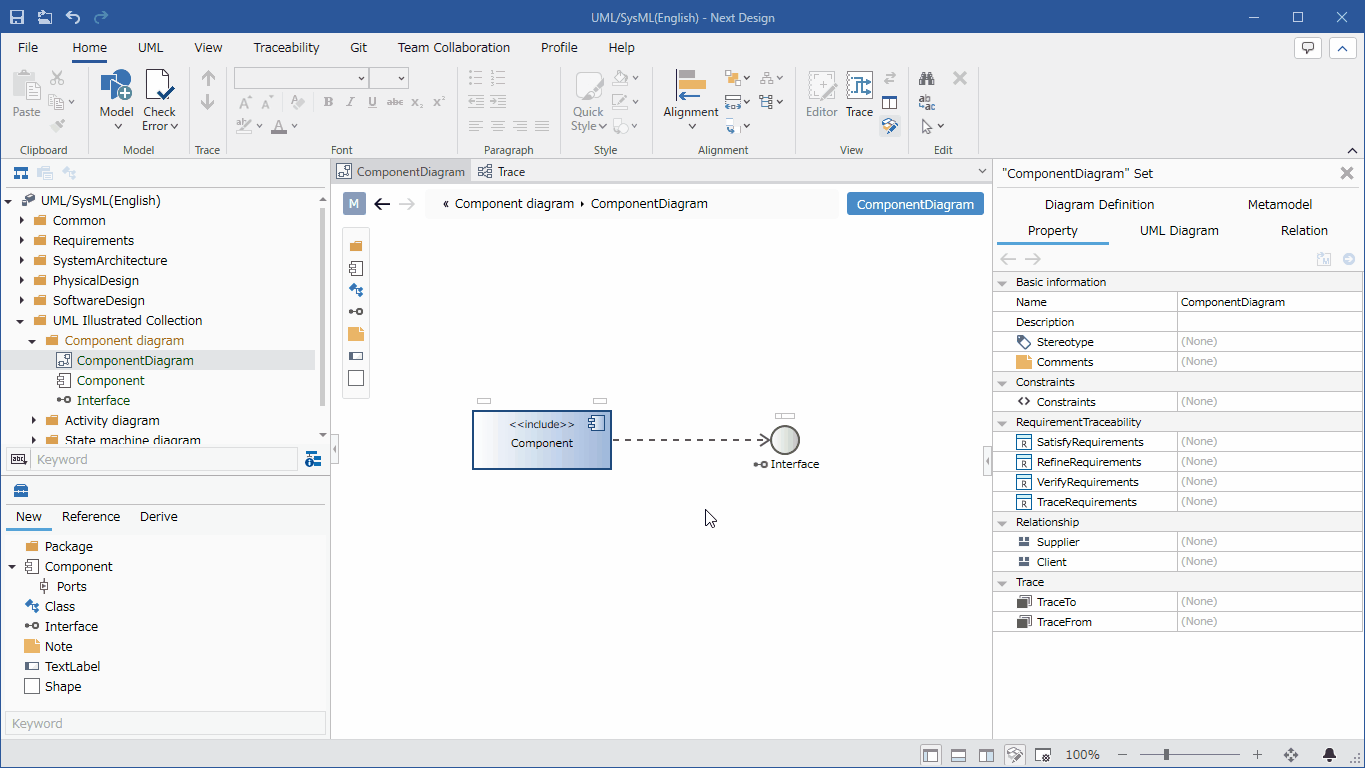The width and height of the screenshot is (1365, 768).
Task: Click the binoculars Find icon
Action: [x=927, y=78]
